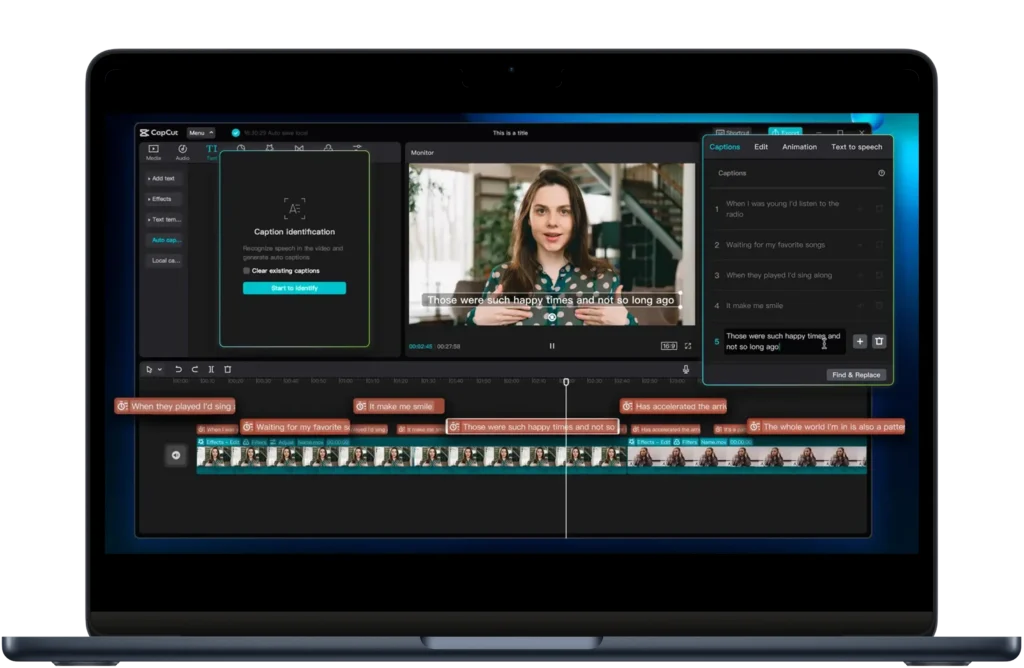Open the Audio panel icon

(183, 151)
